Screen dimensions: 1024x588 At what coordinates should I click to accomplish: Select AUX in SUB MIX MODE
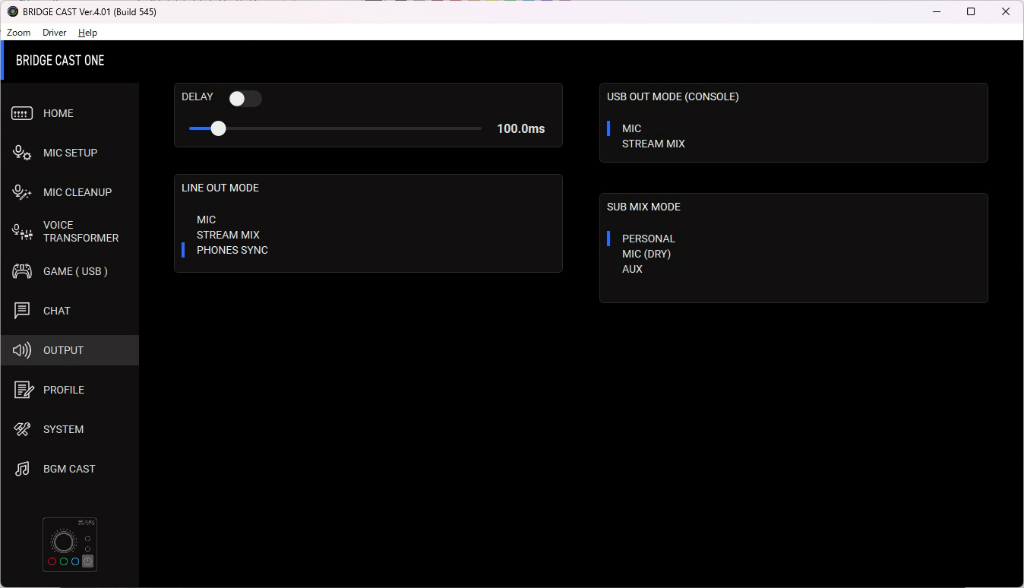[632, 269]
